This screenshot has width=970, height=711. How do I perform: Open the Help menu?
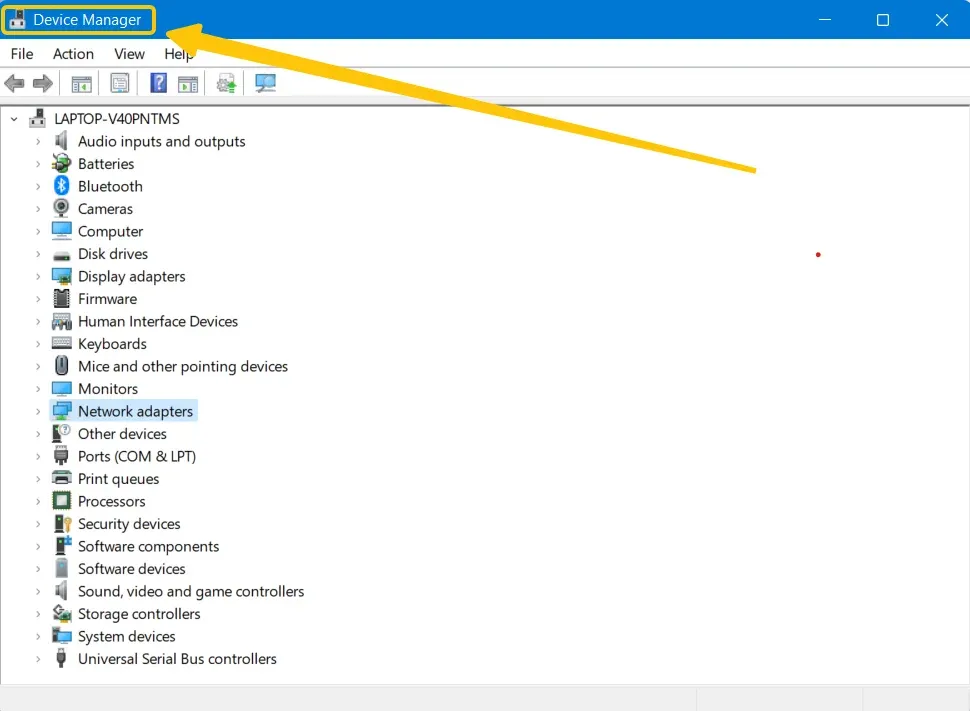(x=178, y=54)
